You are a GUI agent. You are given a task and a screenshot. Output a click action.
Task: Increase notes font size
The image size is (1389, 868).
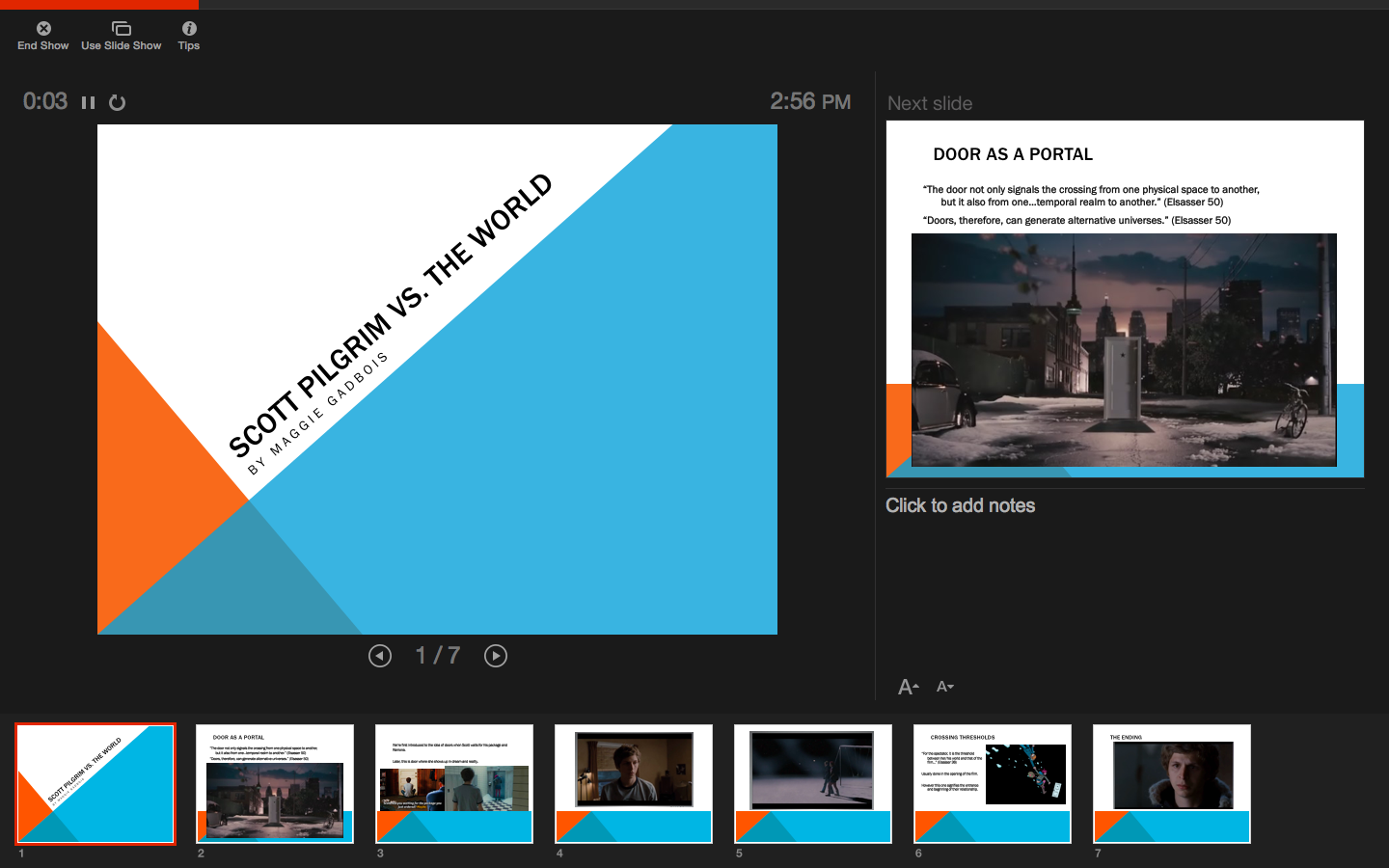click(x=908, y=687)
